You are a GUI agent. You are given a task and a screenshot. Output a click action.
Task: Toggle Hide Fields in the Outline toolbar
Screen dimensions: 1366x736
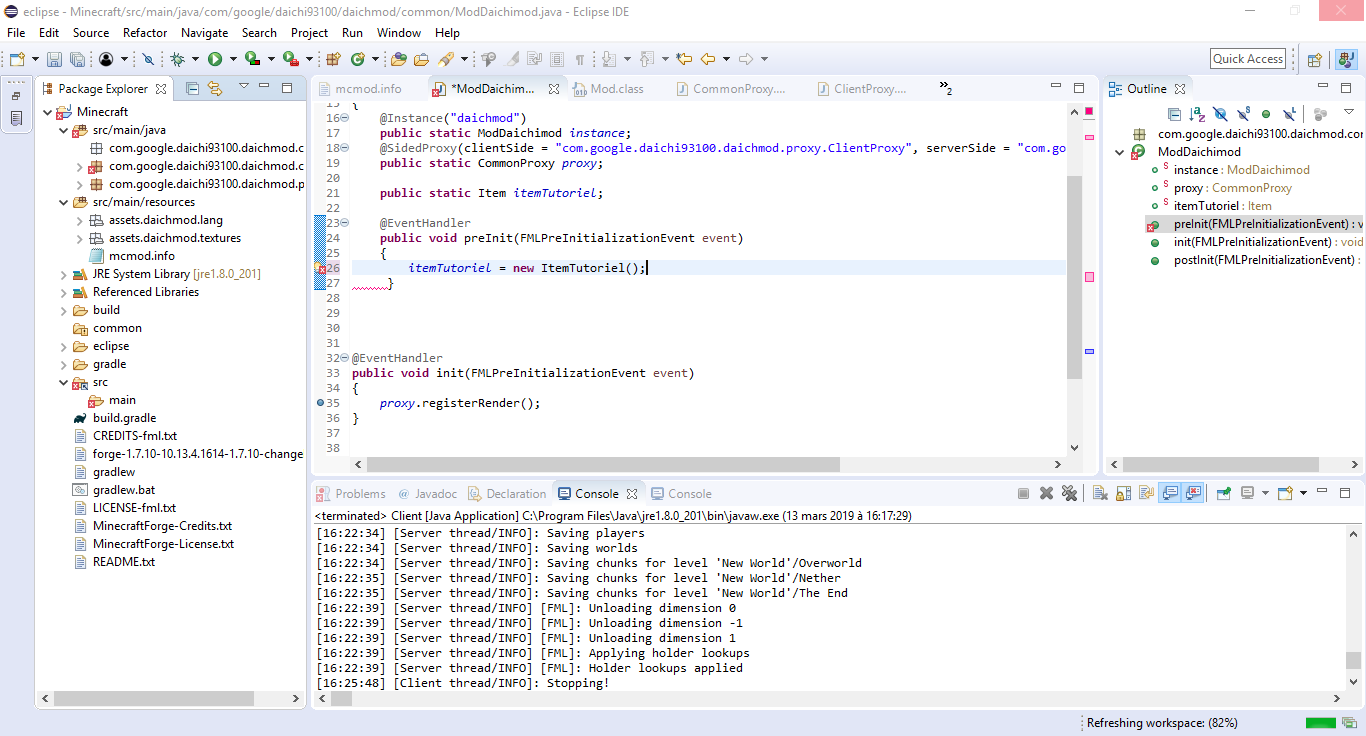[x=1220, y=115]
